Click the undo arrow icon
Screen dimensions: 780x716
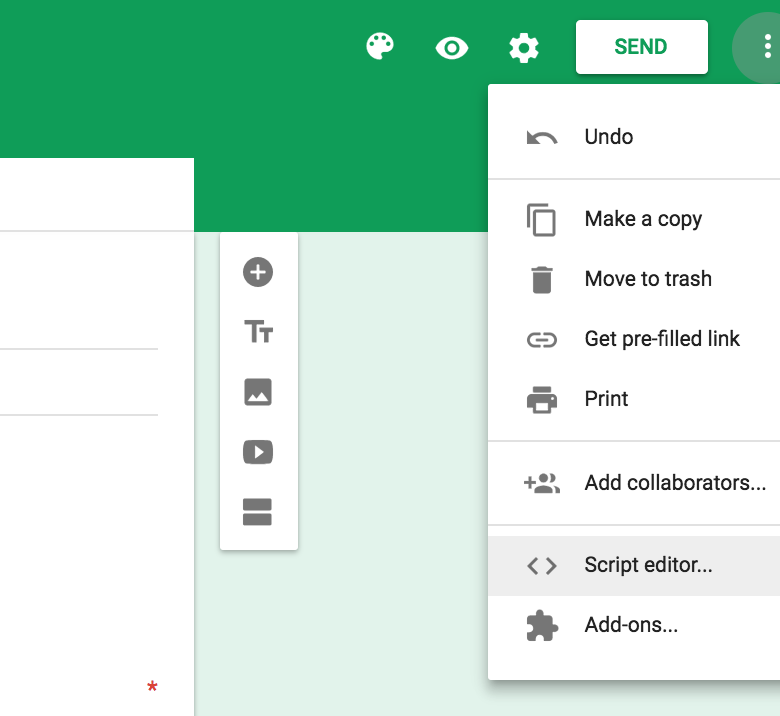(x=542, y=138)
